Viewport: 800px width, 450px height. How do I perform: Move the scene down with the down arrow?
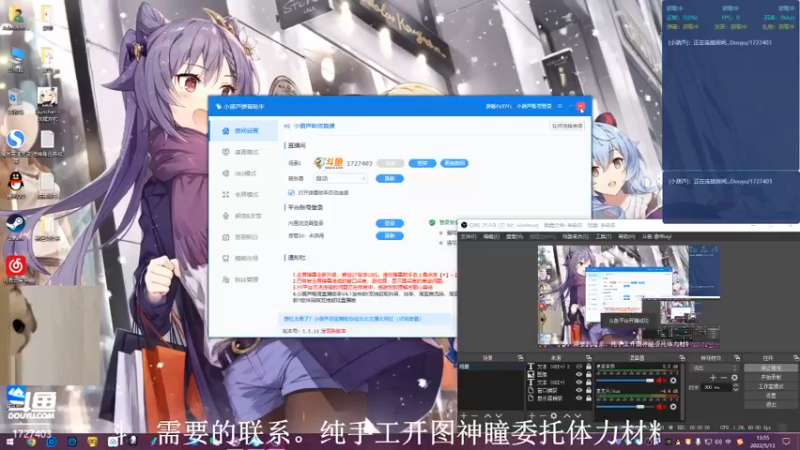coord(498,416)
